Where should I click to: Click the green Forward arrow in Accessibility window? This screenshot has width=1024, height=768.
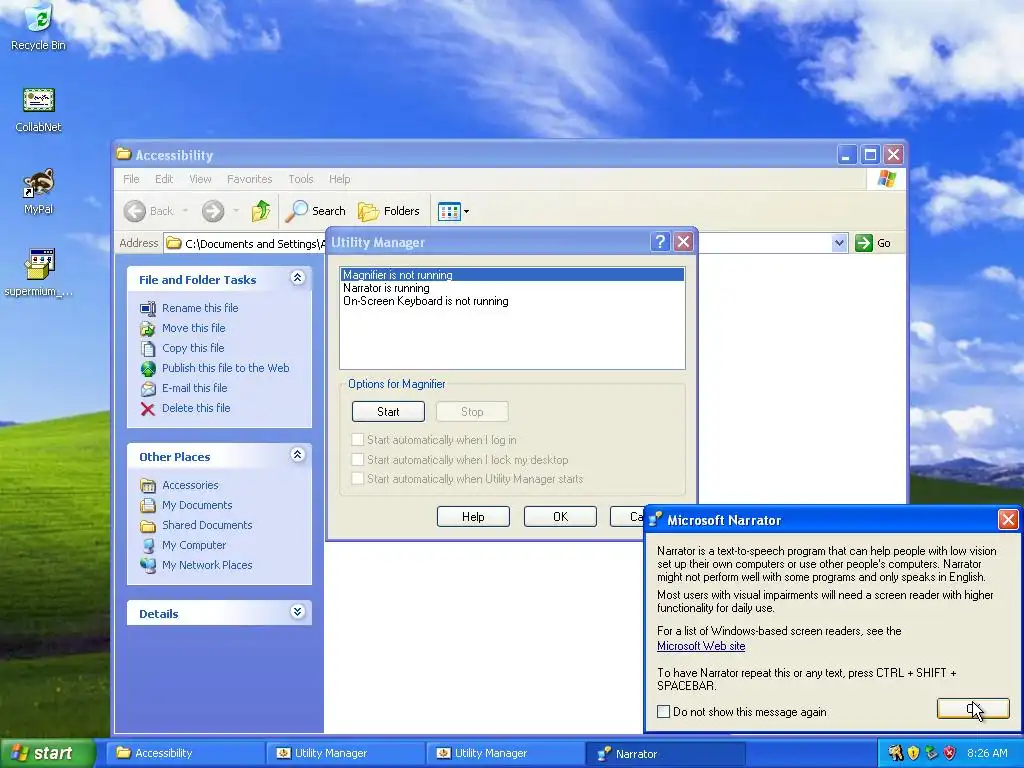click(213, 211)
